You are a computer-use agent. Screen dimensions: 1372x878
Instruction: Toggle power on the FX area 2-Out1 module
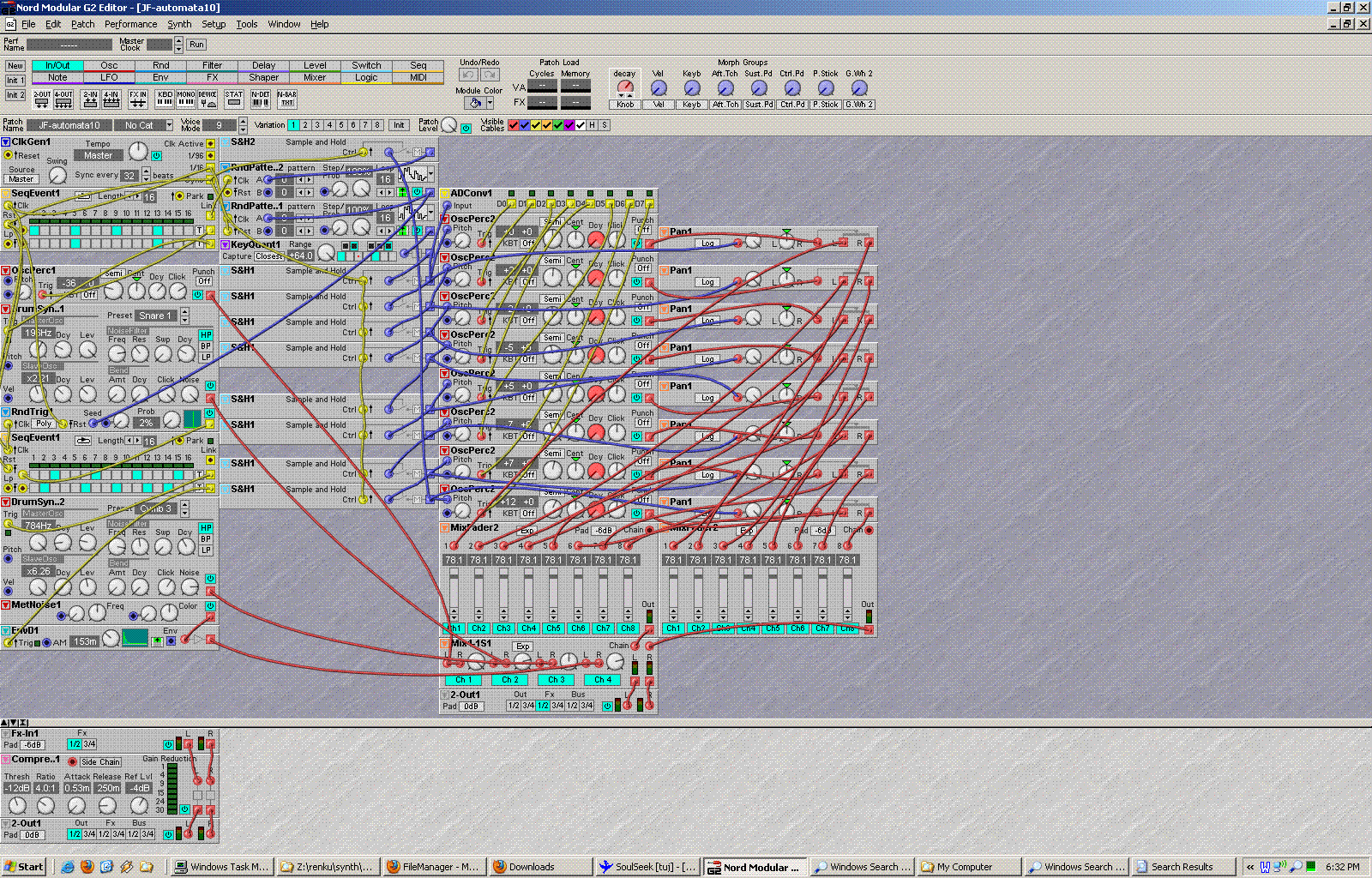pyautogui.click(x=168, y=834)
